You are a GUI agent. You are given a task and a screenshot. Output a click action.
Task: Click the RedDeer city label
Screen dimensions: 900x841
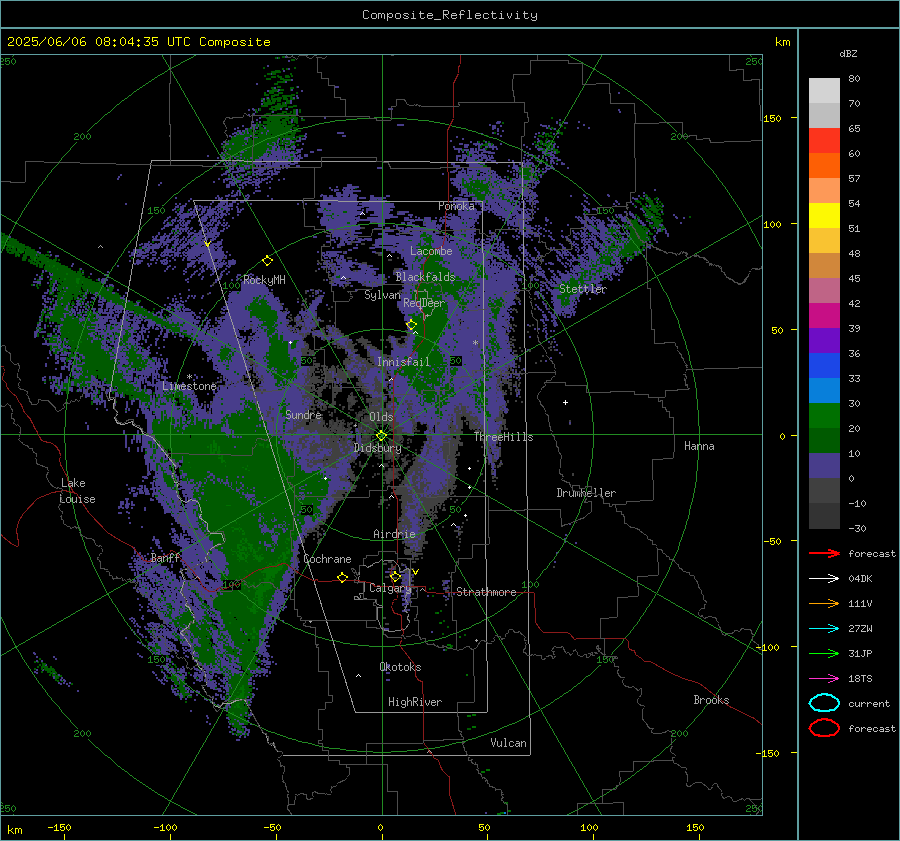pyautogui.click(x=424, y=303)
